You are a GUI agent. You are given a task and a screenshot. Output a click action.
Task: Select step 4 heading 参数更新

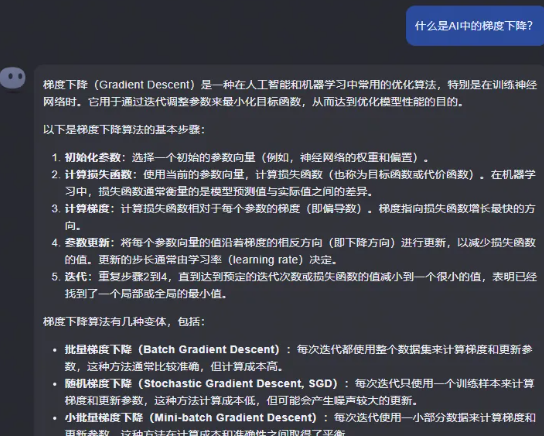(87, 242)
